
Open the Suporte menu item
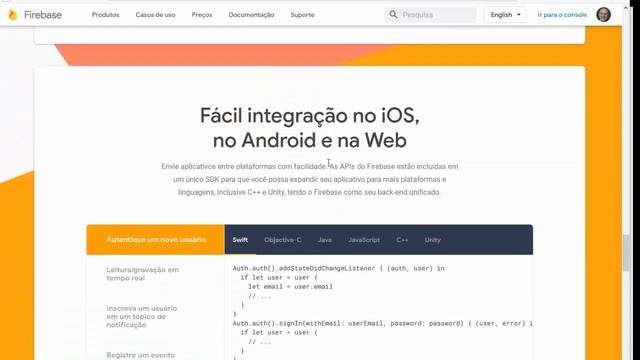[302, 15]
